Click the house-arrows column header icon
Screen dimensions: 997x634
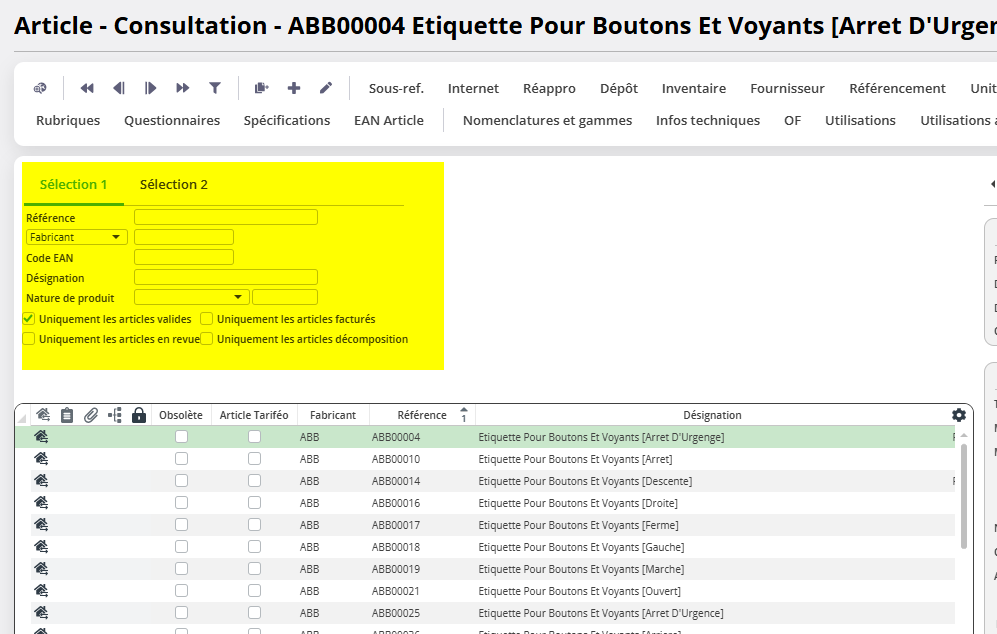pos(43,415)
